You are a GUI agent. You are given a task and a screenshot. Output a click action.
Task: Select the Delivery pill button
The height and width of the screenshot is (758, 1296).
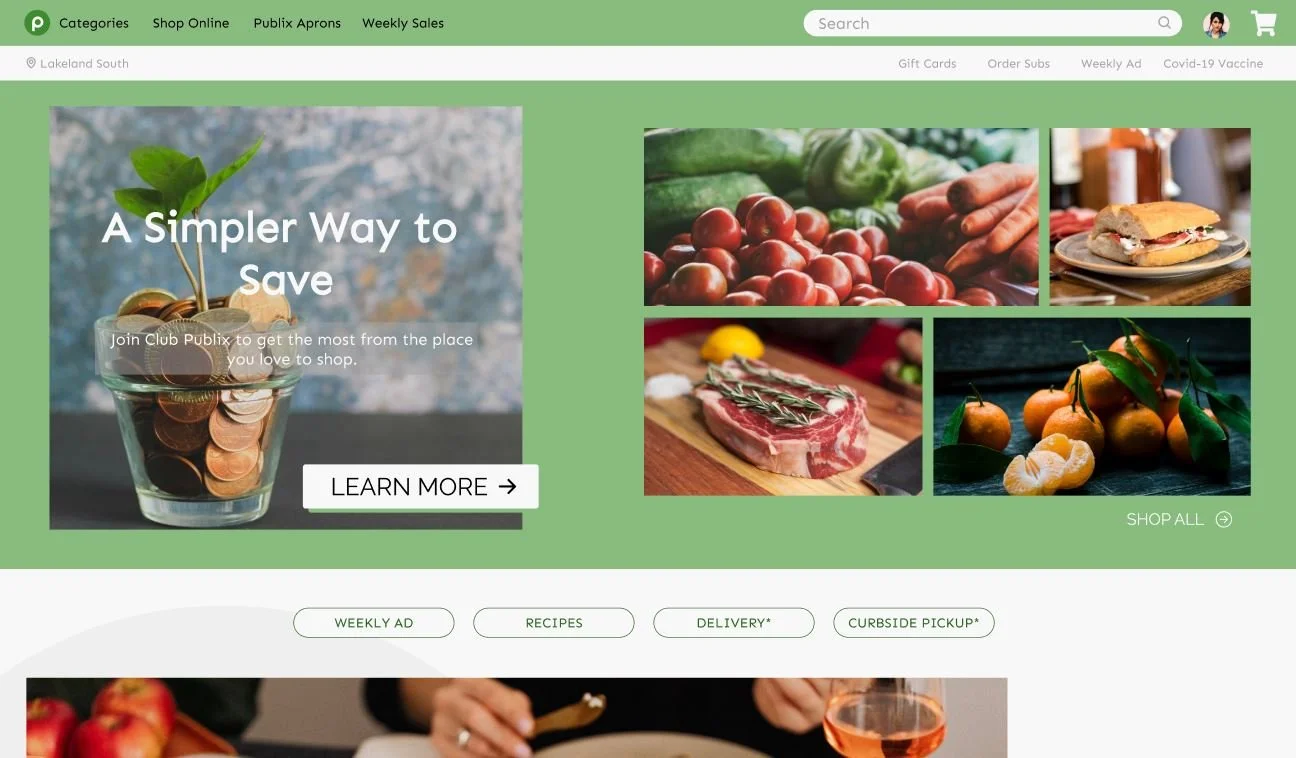click(x=734, y=622)
